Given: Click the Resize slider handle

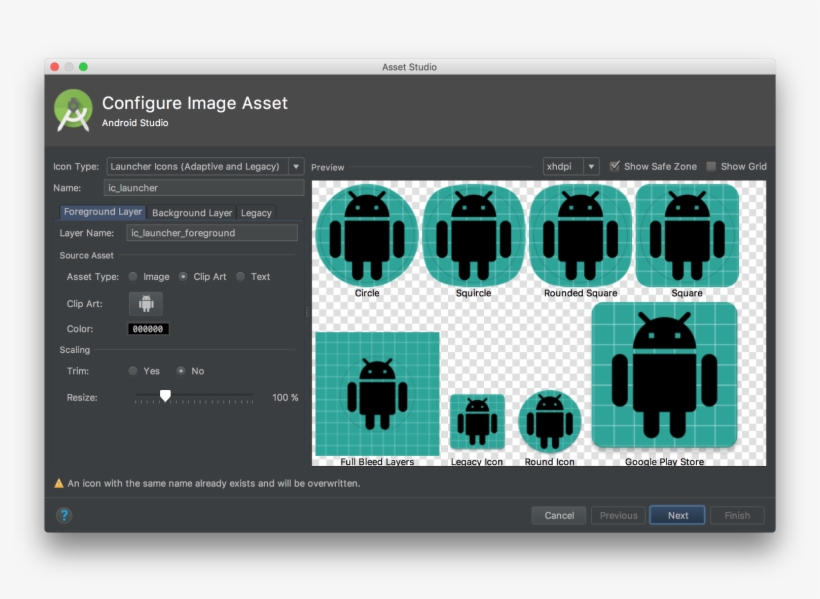Looking at the screenshot, I should click(165, 395).
